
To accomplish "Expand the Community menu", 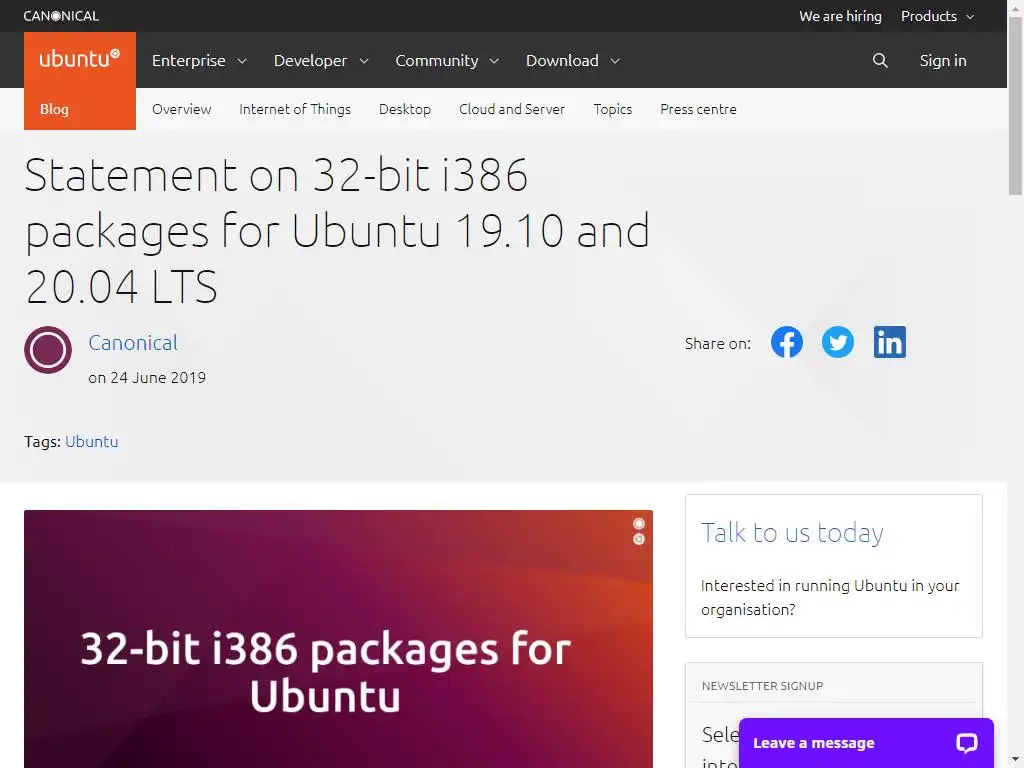I will coord(447,60).
